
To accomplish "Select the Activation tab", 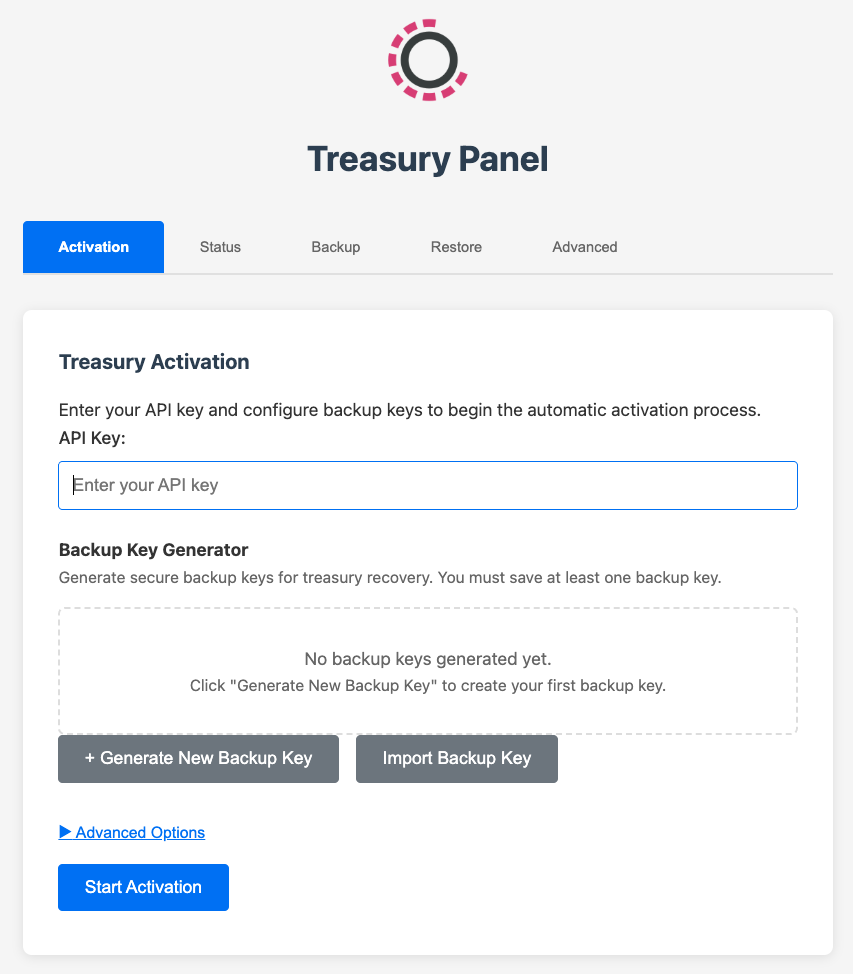I will [x=93, y=247].
